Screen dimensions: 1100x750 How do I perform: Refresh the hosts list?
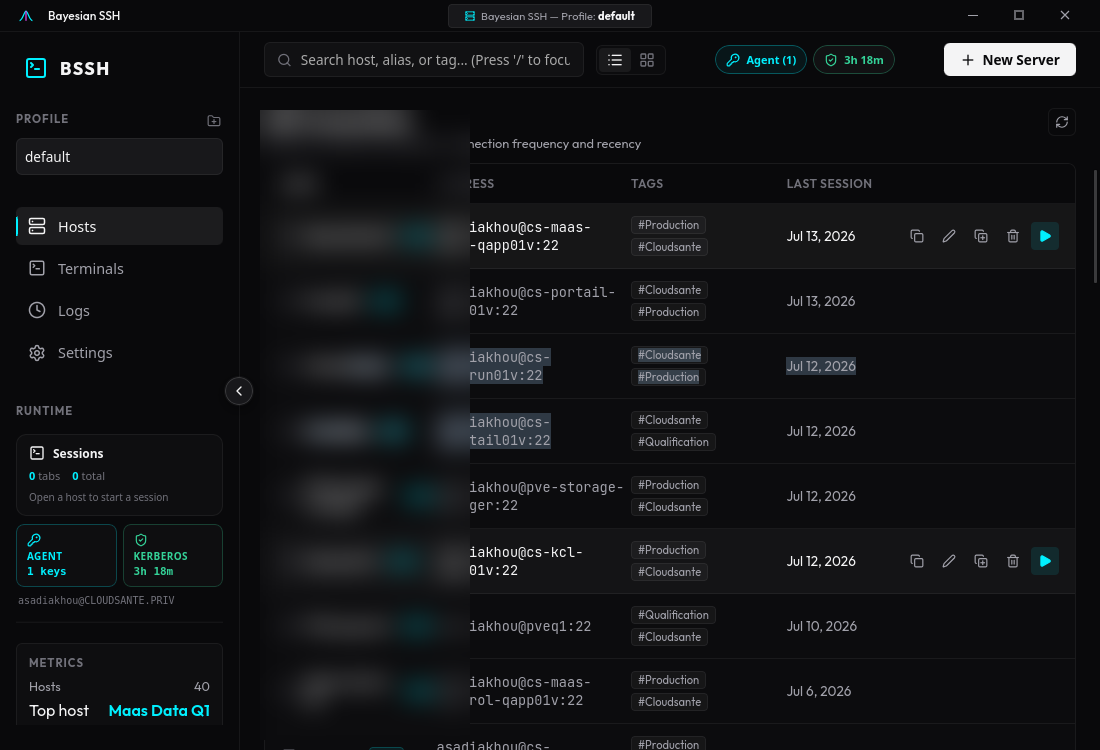coord(1061,122)
